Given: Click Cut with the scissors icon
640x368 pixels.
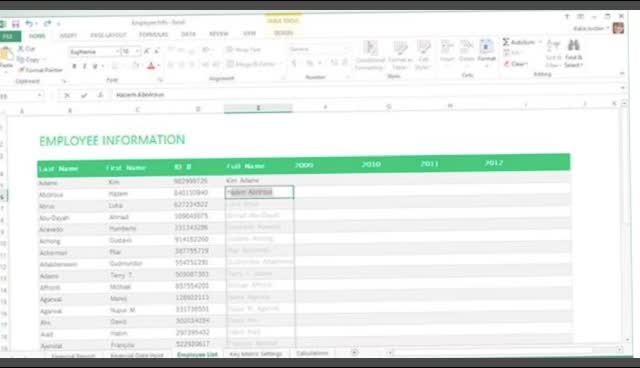Looking at the screenshot, I should coord(27,49).
